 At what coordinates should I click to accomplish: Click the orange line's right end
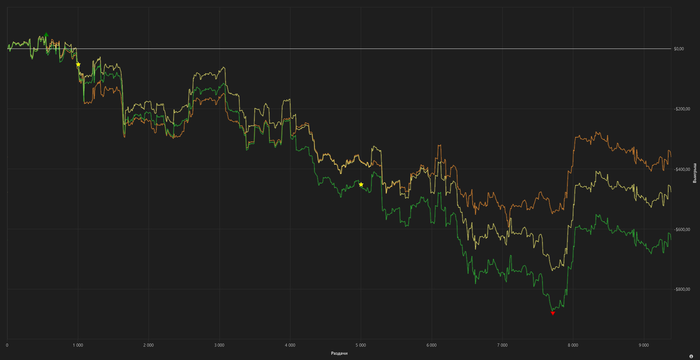point(671,156)
